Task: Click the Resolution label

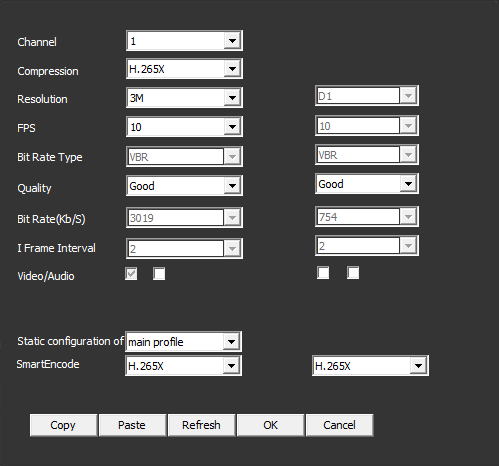Action: click(42, 99)
